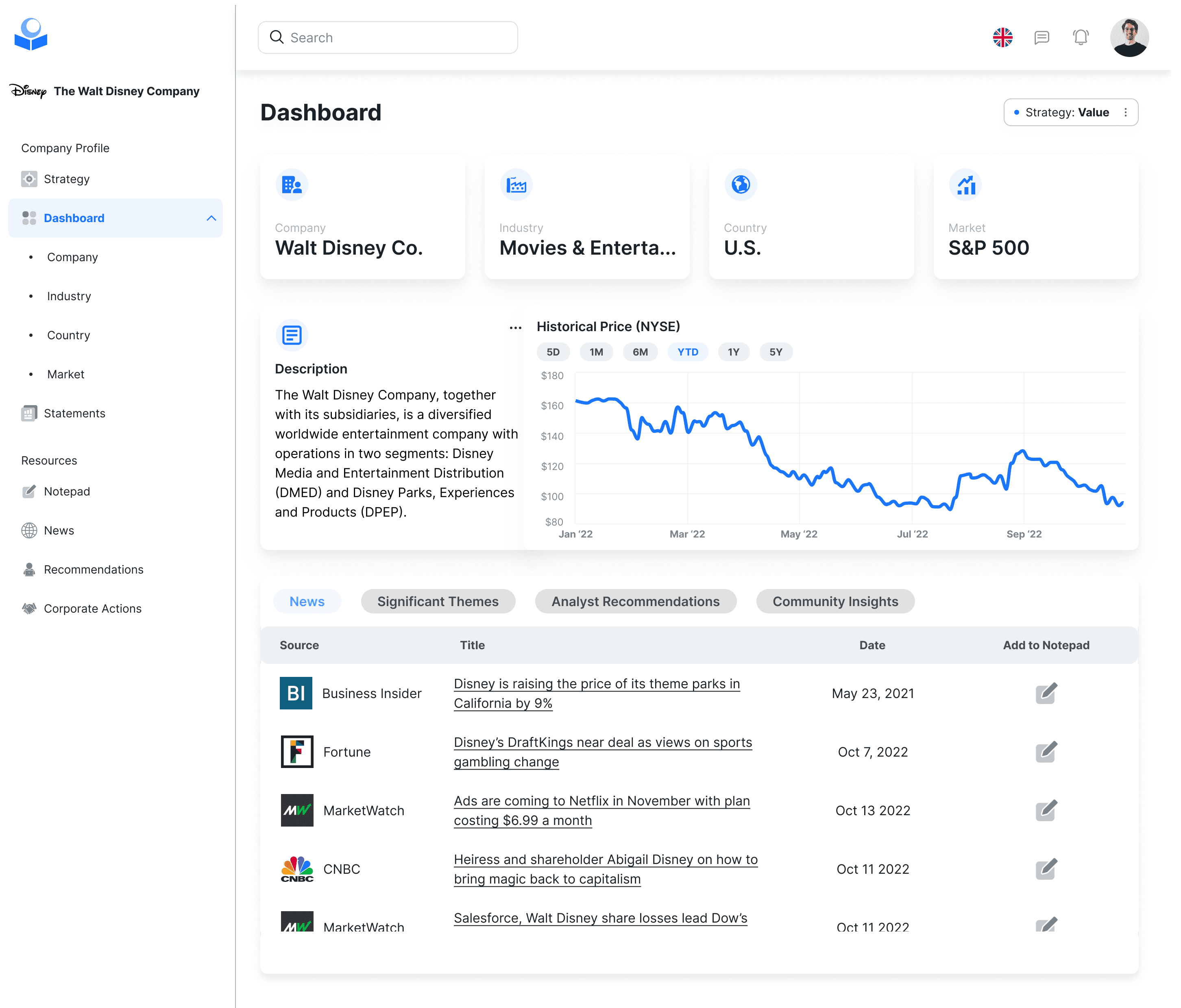The width and height of the screenshot is (1181, 1008).
Task: Click the Disney logo in the sidebar
Action: [x=28, y=91]
